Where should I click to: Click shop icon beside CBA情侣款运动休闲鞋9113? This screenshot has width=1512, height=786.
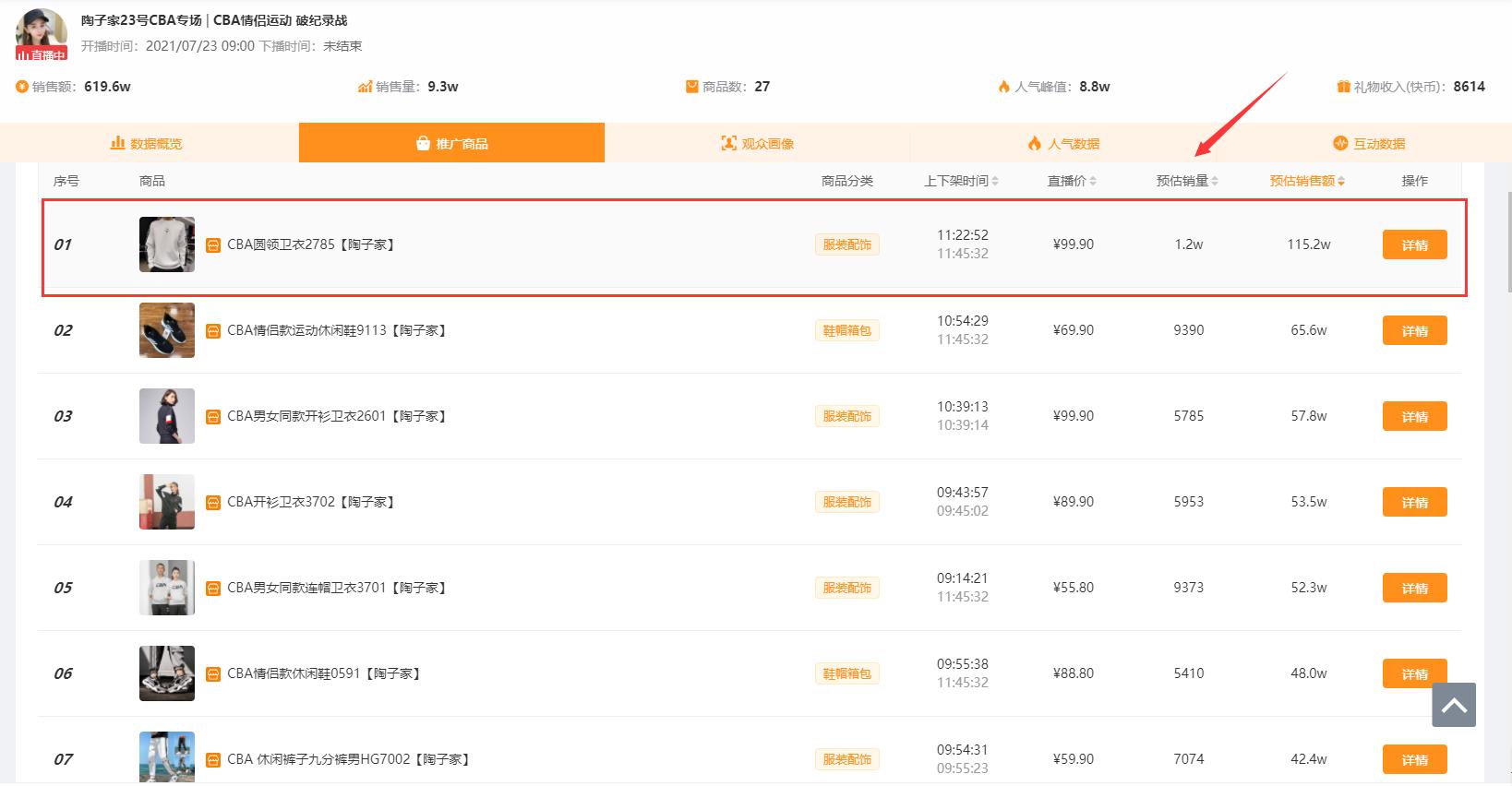(x=212, y=331)
